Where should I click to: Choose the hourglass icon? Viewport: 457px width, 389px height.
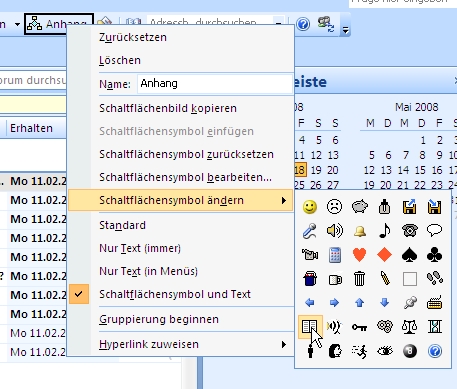435,327
